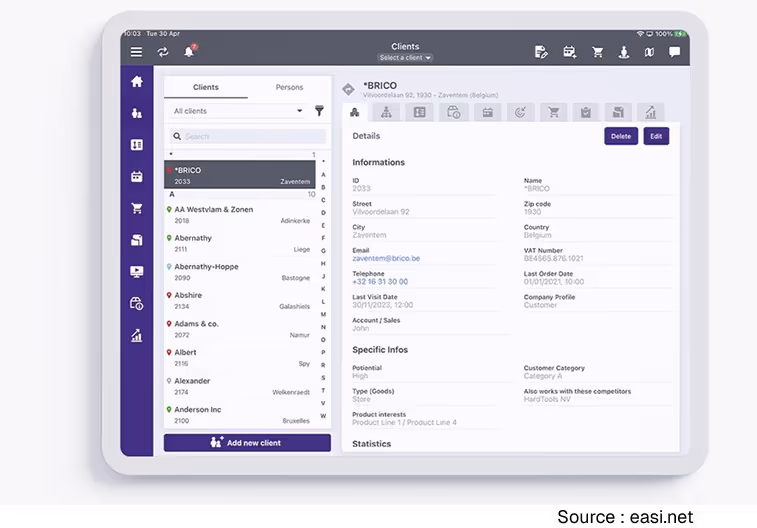The height and width of the screenshot is (528, 757).
Task: Open the contacts book detail tab
Action: pos(420,112)
